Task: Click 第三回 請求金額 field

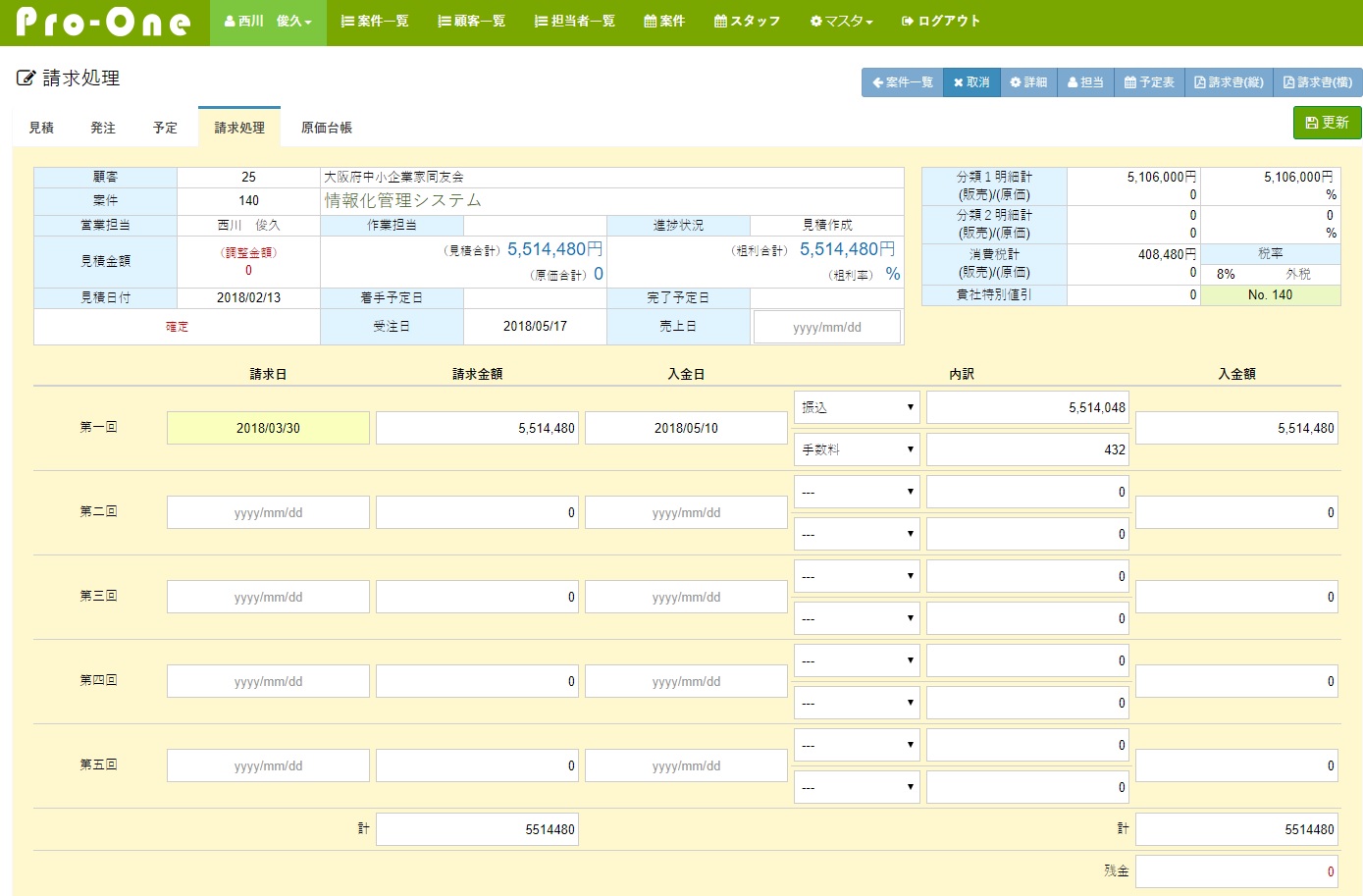Action: pos(477,597)
